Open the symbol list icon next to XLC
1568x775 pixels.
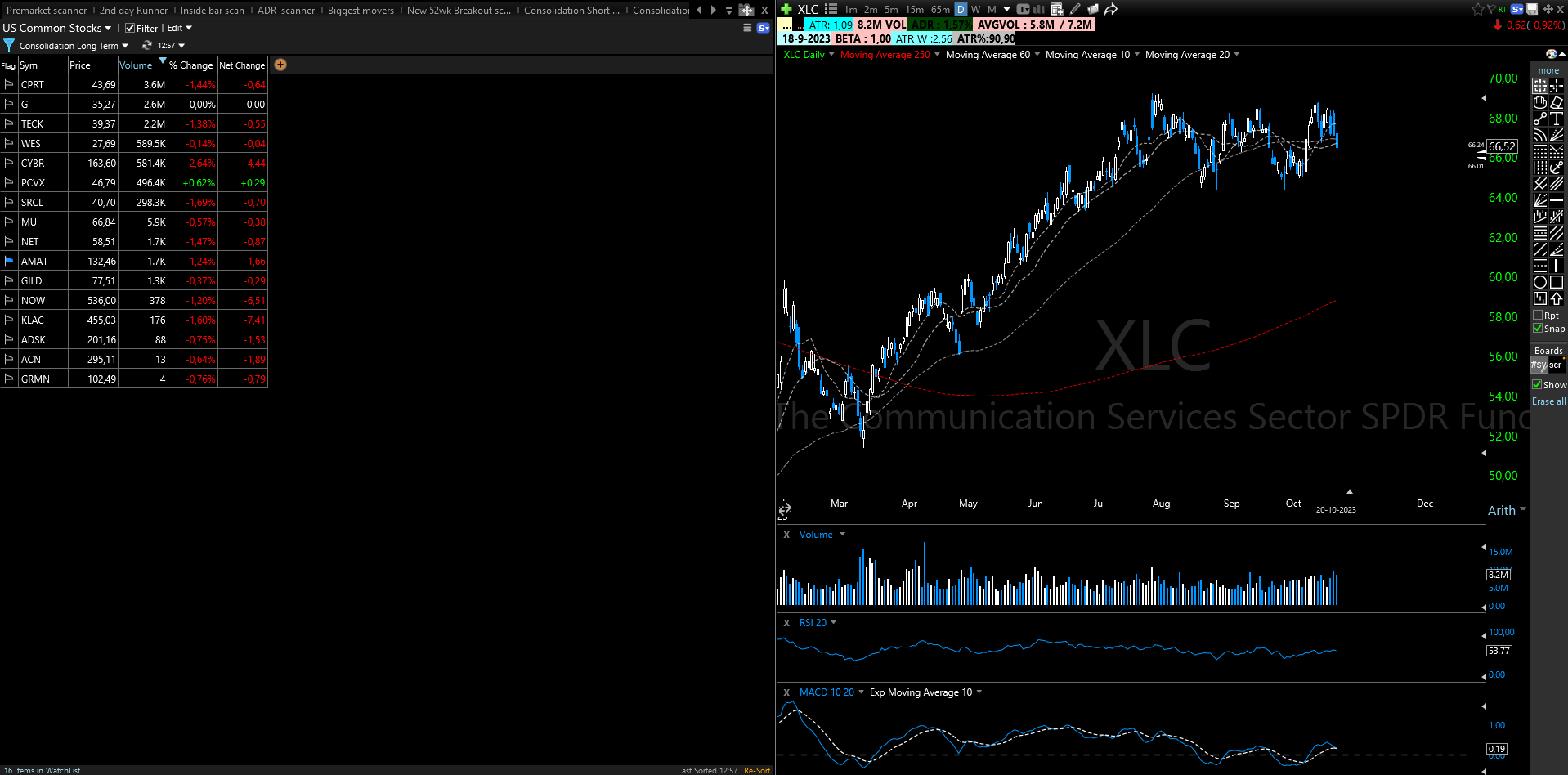tap(831, 9)
